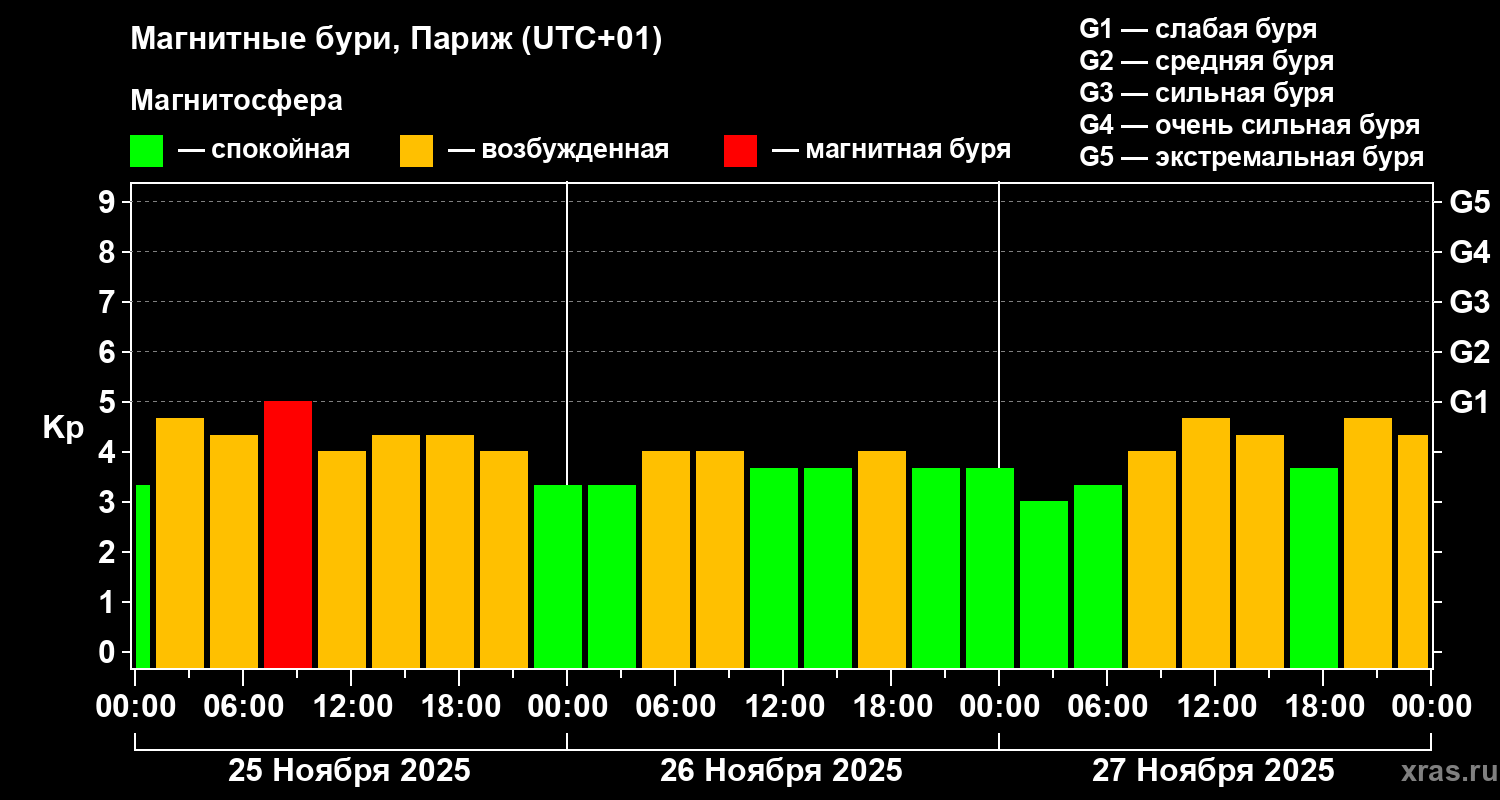This screenshot has width=1500, height=800.
Task: Click the G3 label on right axis
Action: point(1470,302)
